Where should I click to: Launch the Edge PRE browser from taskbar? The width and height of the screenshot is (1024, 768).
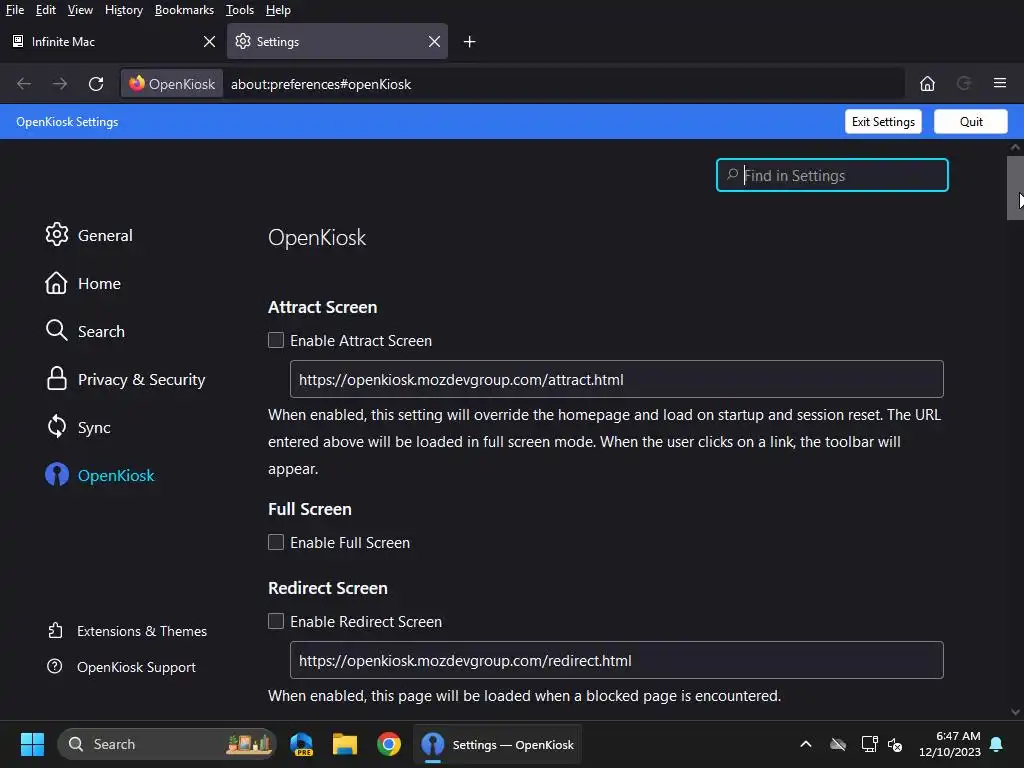point(302,744)
